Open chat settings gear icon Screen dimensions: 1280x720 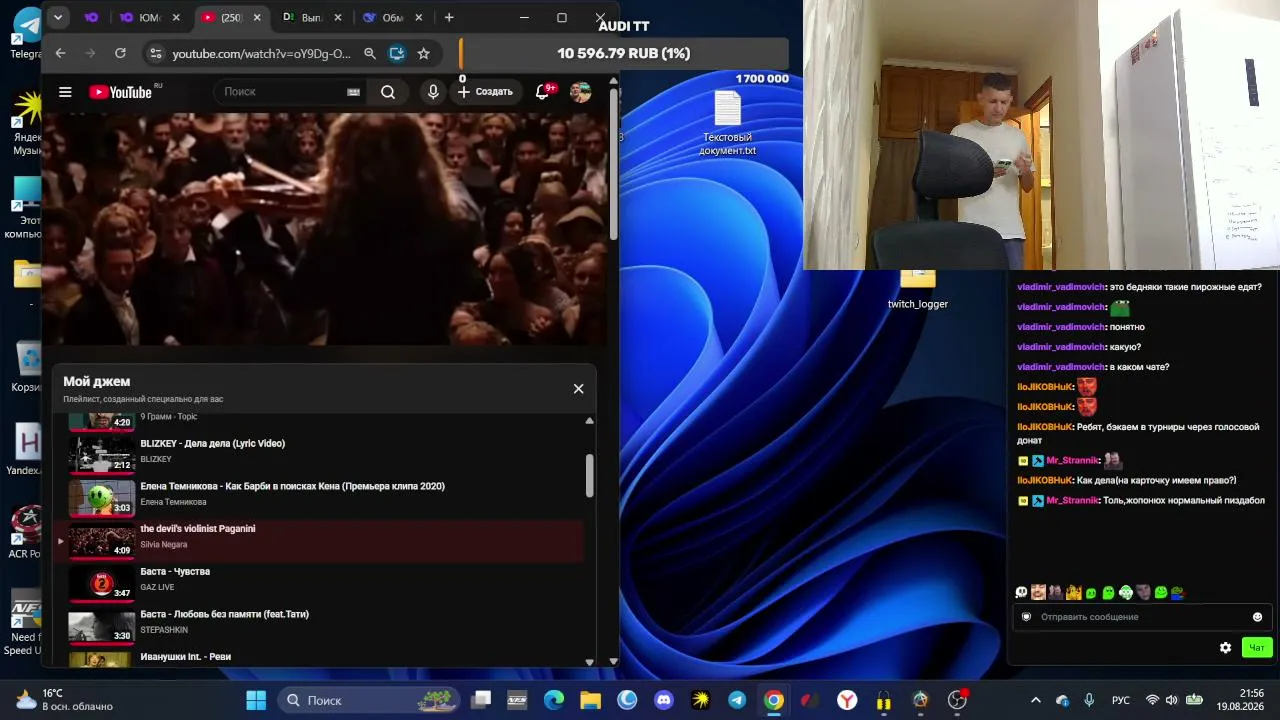coord(1225,648)
